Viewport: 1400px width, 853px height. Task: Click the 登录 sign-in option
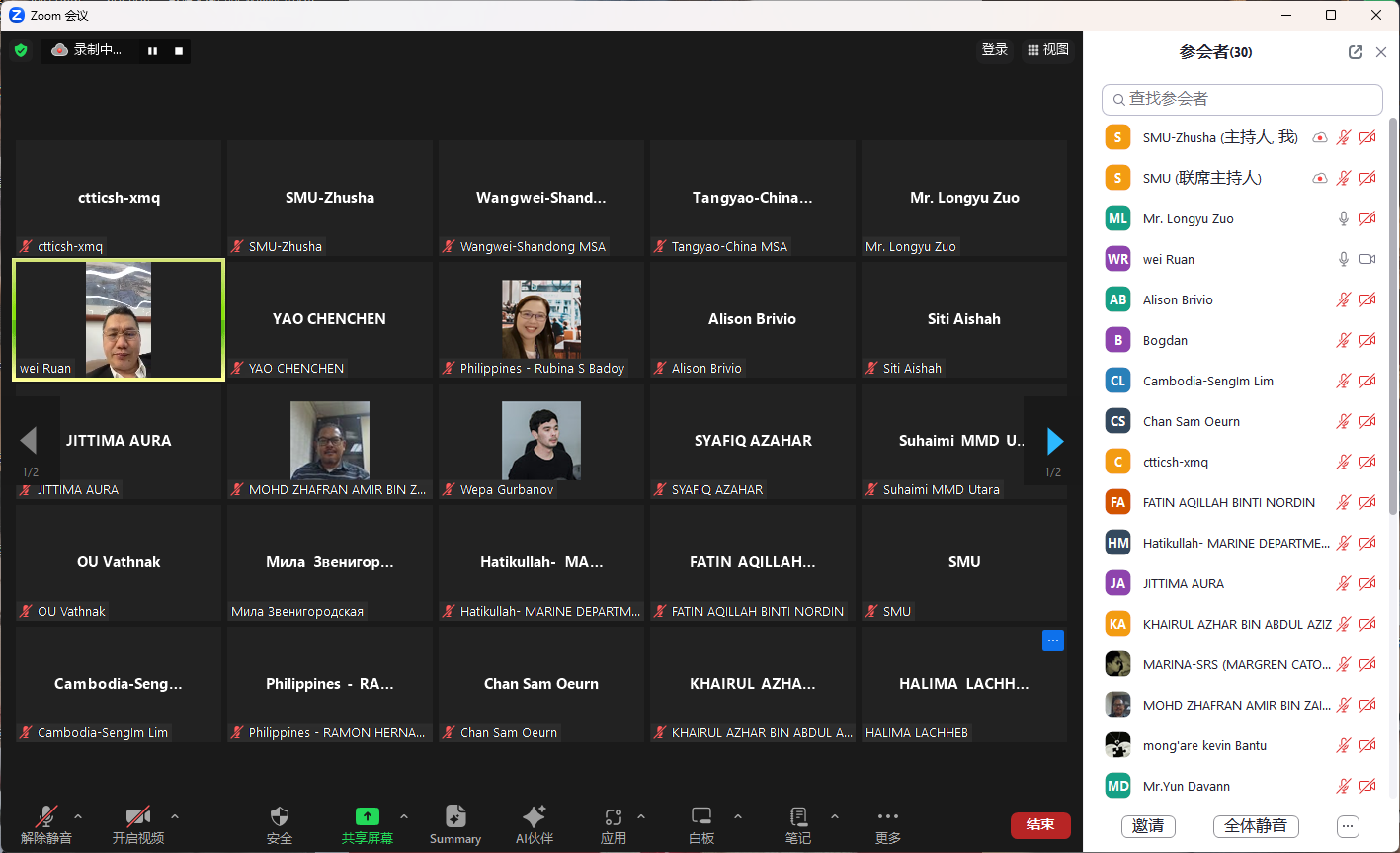(x=995, y=49)
